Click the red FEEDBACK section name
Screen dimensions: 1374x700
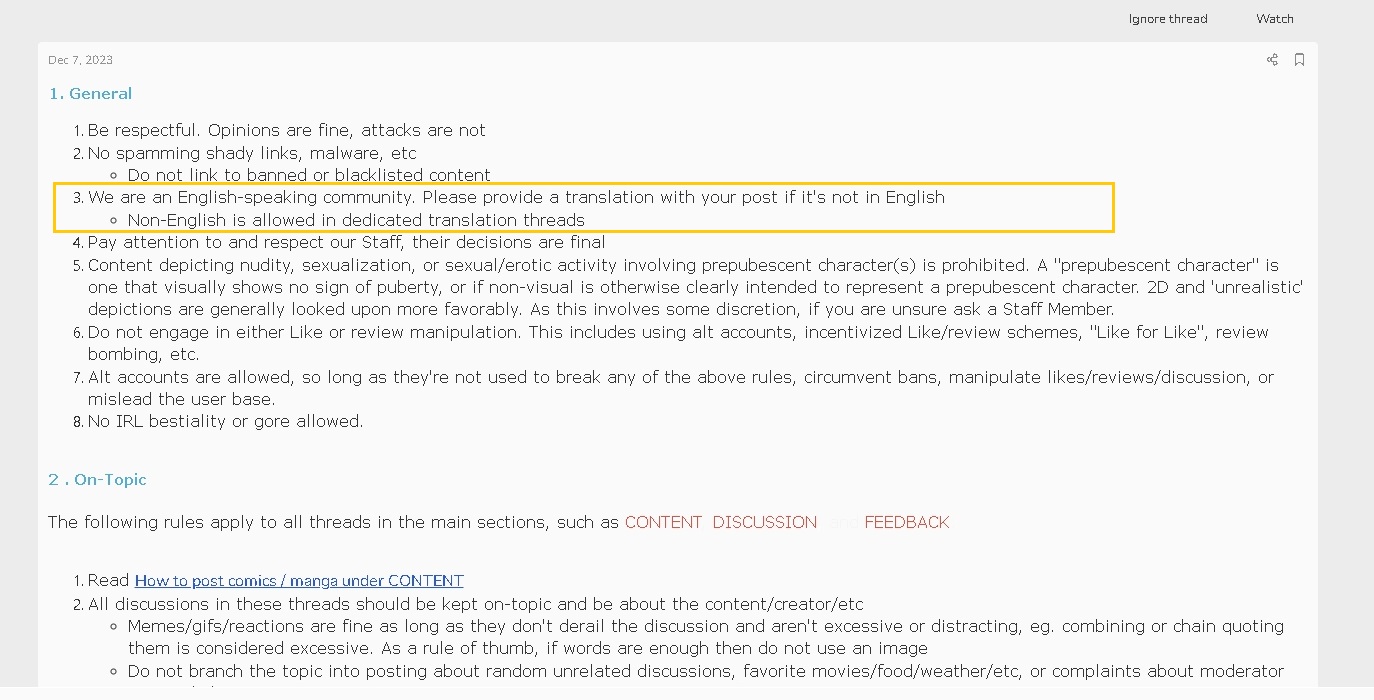906,522
